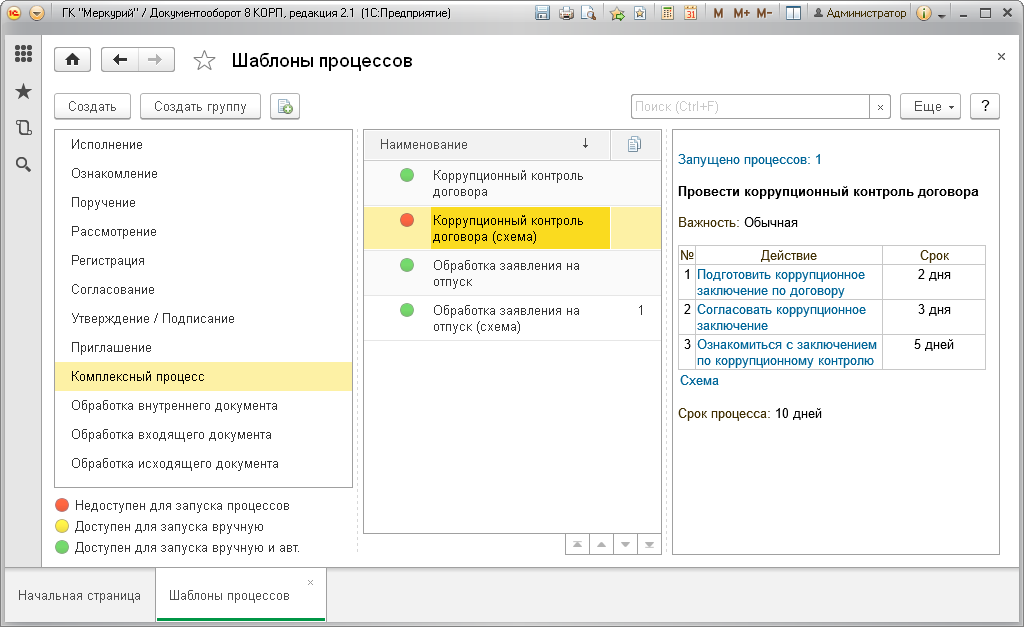Image resolution: width=1024 pixels, height=627 pixels.
Task: Switch to the Начальная страница tab
Action: (x=80, y=596)
